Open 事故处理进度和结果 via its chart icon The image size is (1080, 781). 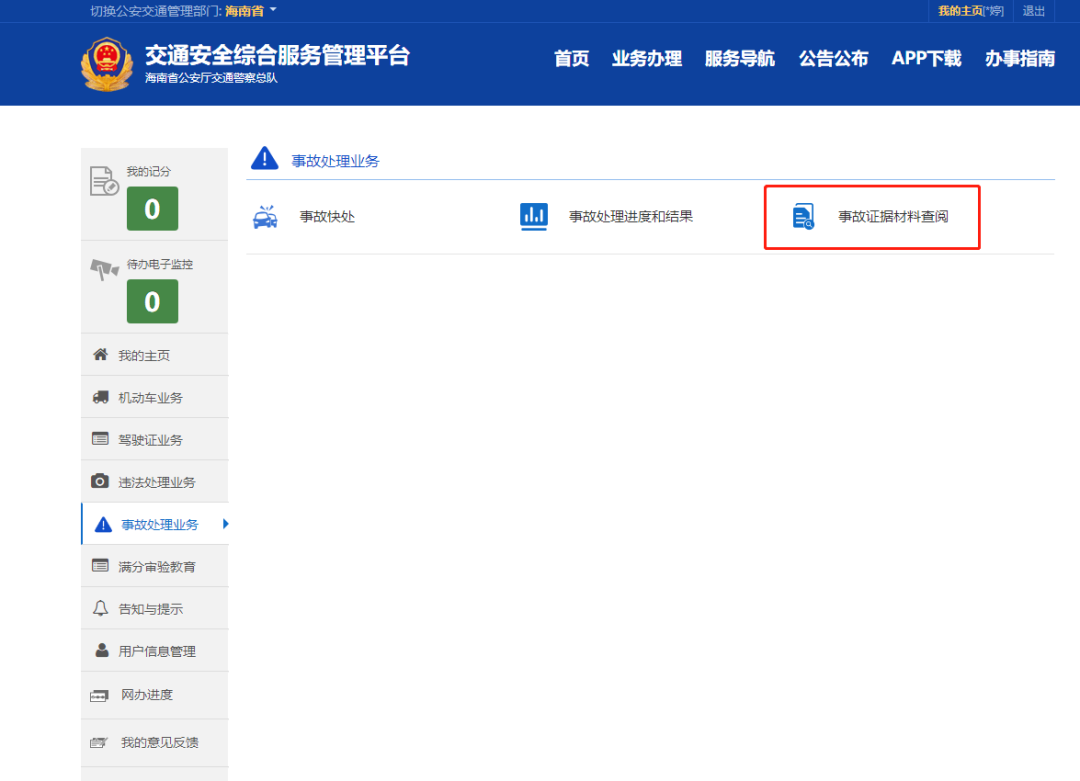(x=533, y=216)
